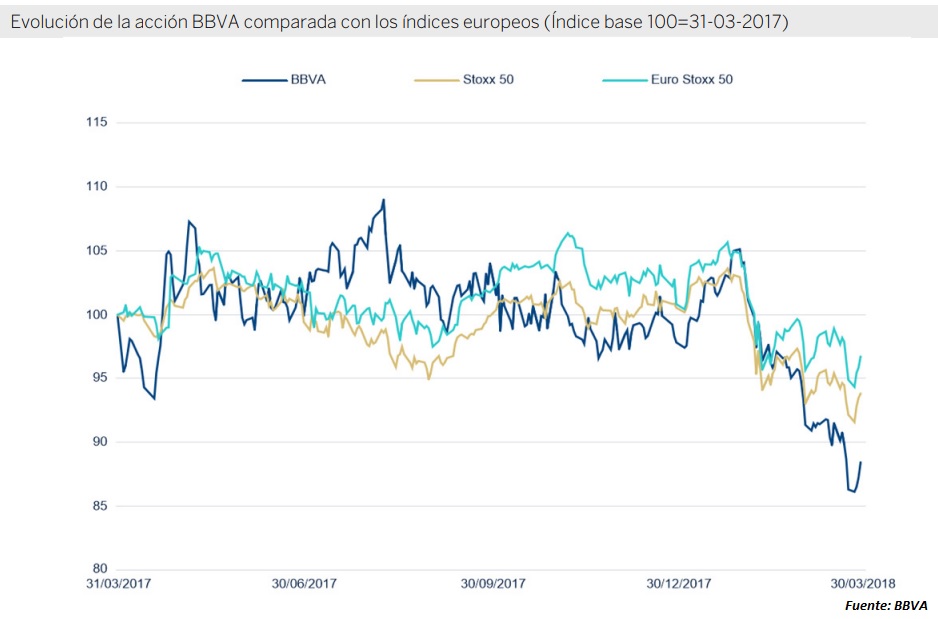
Task: Click the 95 y-axis label
Action: 100,378
